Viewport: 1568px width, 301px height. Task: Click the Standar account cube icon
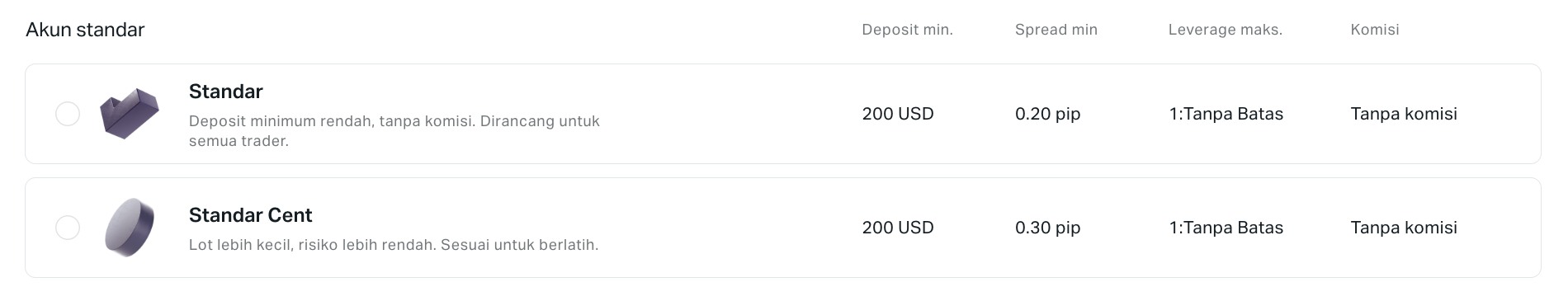pyautogui.click(x=130, y=114)
